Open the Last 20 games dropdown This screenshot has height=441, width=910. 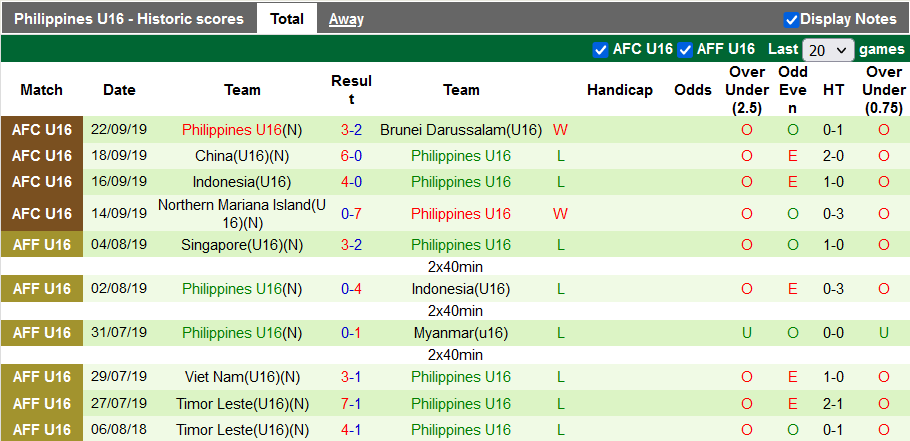[x=828, y=50]
